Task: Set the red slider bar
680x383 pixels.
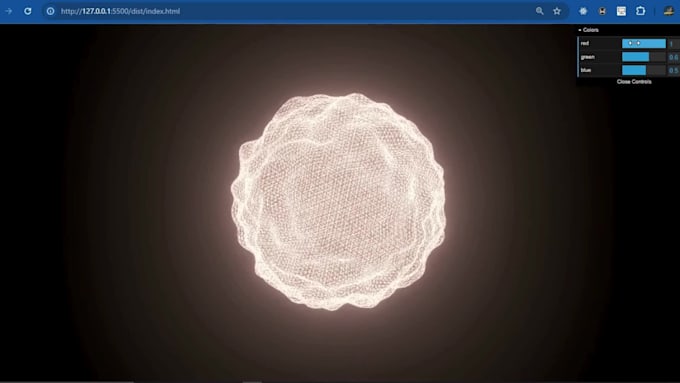Action: pyautogui.click(x=644, y=43)
